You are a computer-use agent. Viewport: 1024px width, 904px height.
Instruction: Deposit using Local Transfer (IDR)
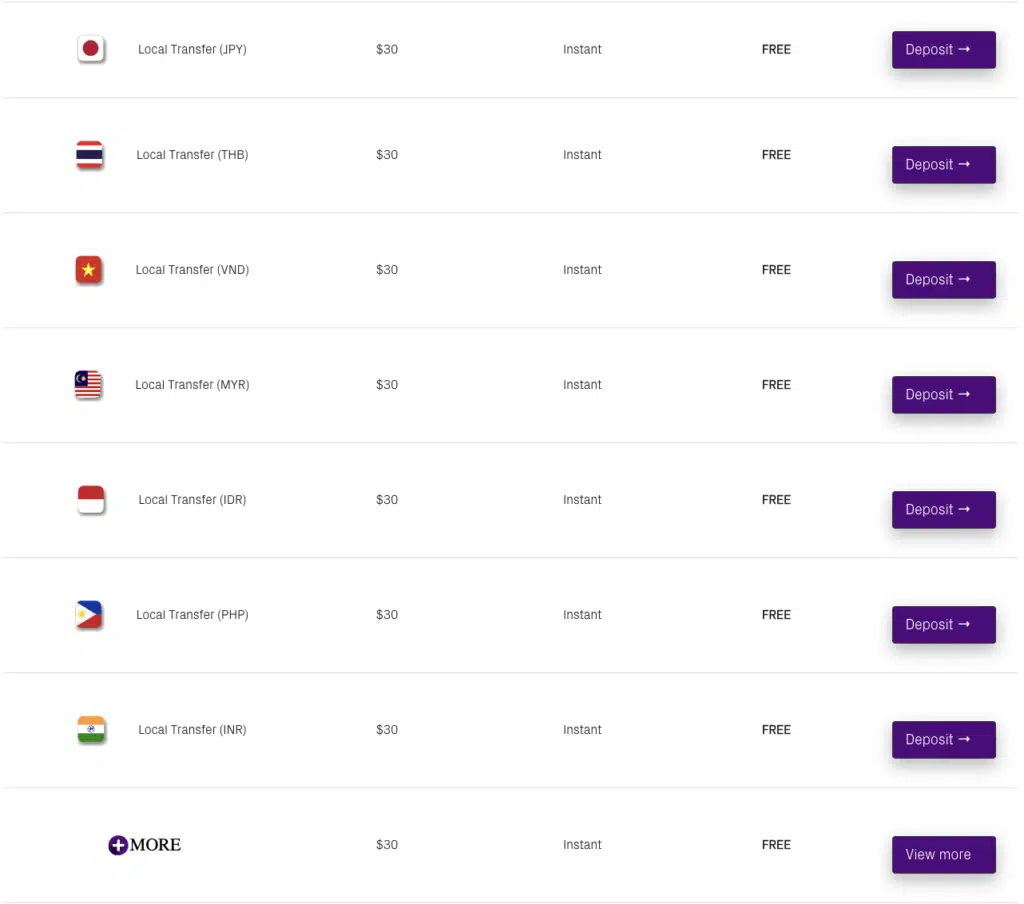tap(944, 509)
